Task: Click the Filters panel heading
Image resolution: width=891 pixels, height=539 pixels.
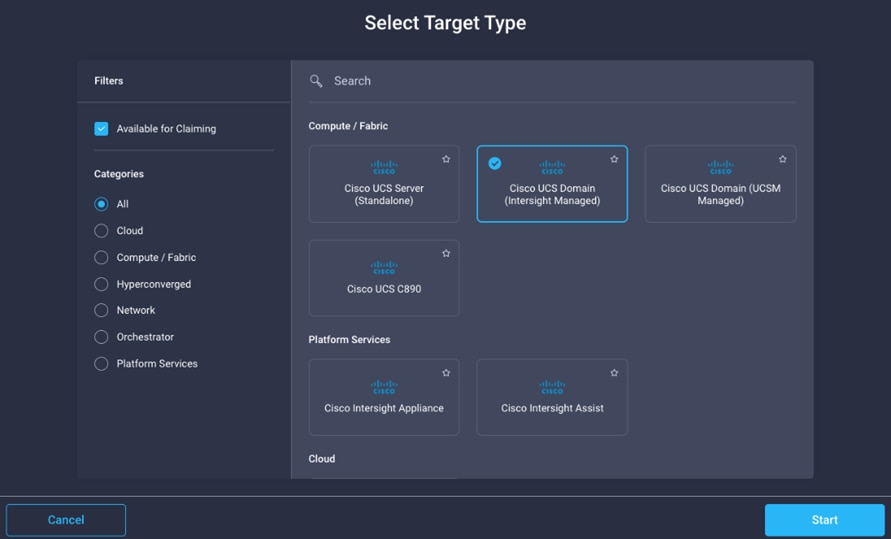Action: tap(109, 81)
